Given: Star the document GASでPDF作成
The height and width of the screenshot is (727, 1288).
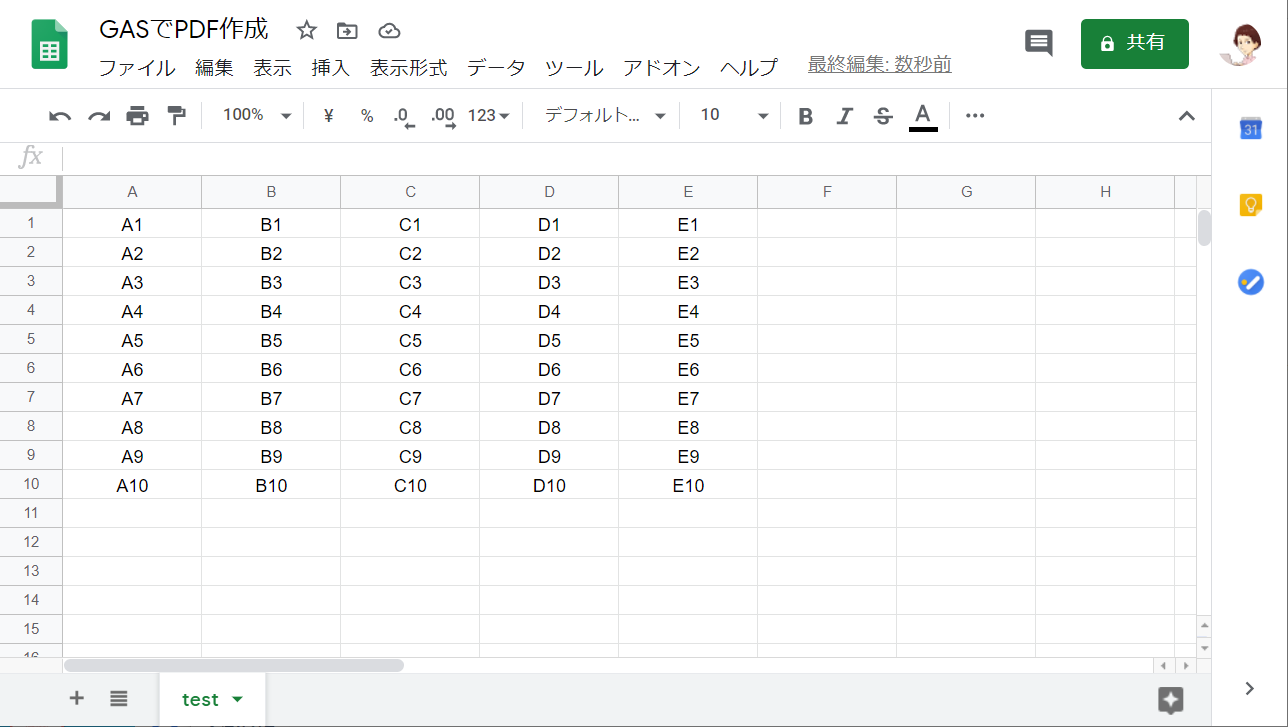Looking at the screenshot, I should click(x=307, y=30).
